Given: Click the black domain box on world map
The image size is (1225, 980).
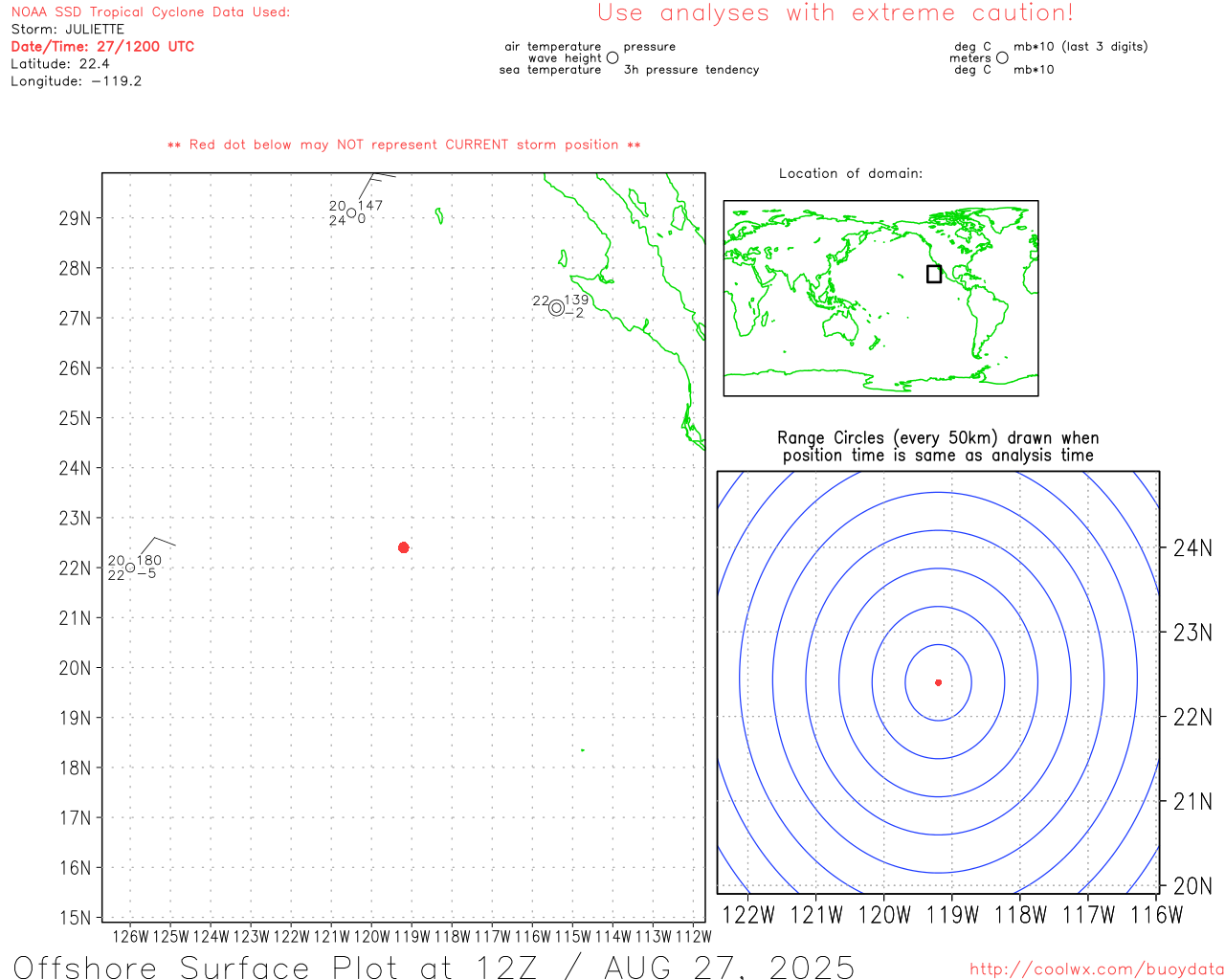Looking at the screenshot, I should click(934, 274).
